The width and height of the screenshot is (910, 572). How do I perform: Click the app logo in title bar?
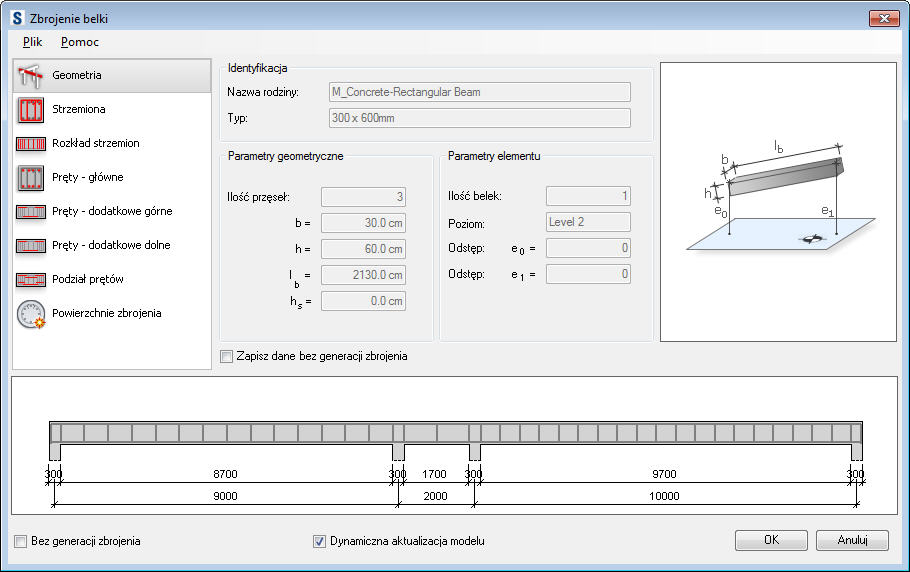(x=17, y=18)
